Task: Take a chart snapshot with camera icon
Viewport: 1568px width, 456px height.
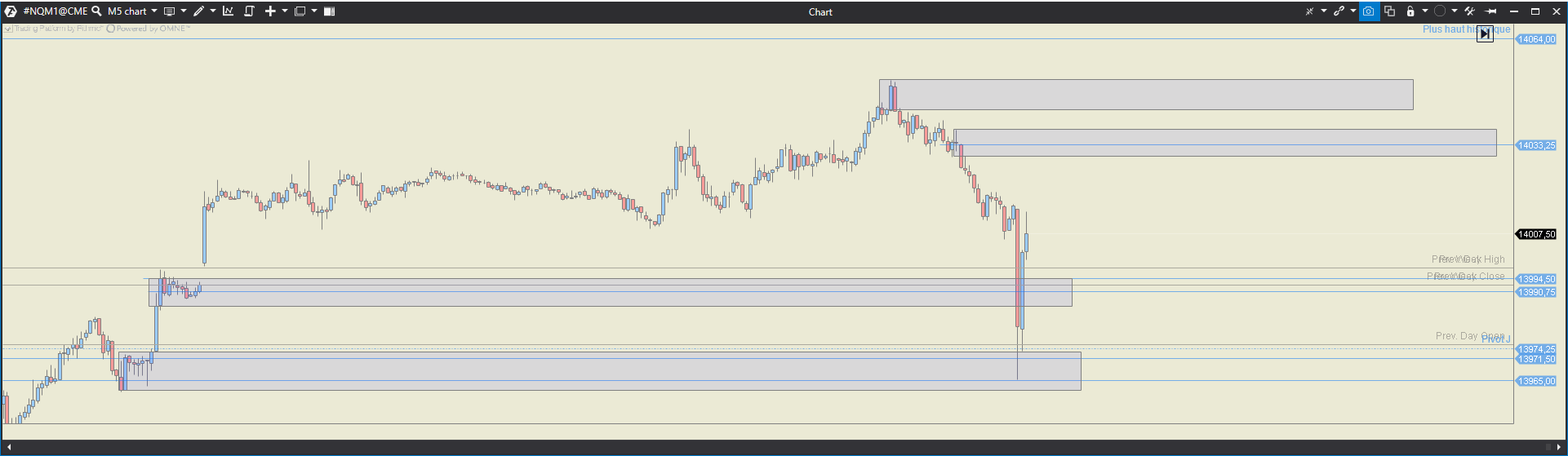Action: coord(1369,11)
